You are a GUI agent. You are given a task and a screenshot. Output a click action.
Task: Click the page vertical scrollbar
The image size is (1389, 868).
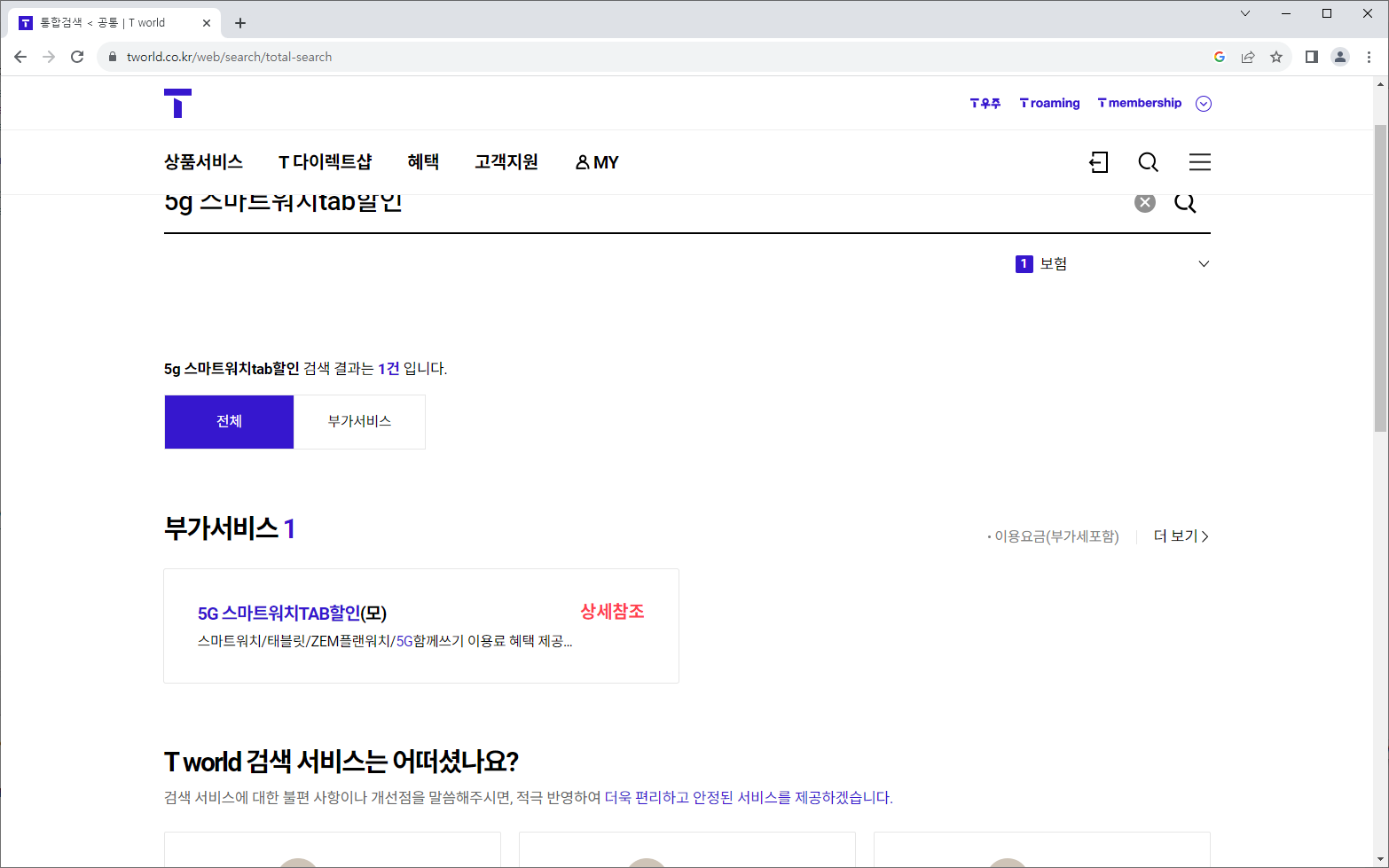point(1380,277)
